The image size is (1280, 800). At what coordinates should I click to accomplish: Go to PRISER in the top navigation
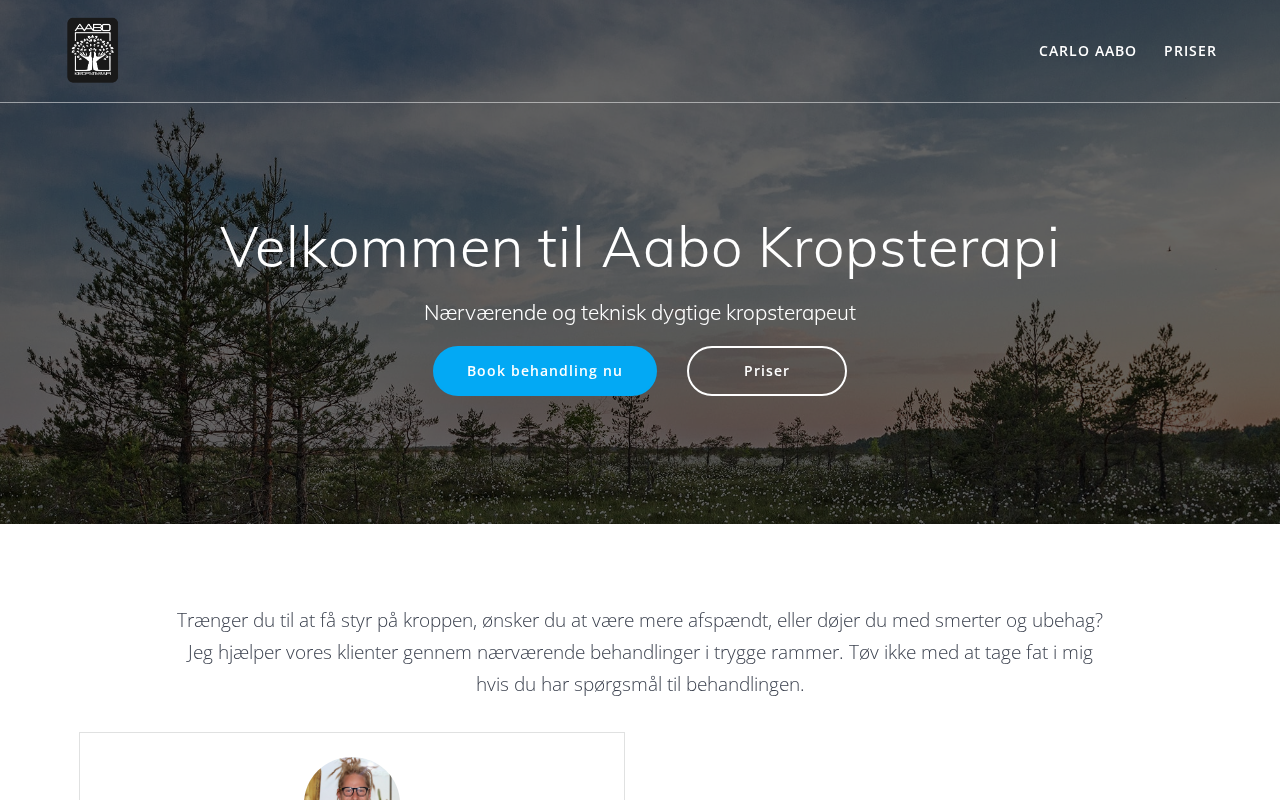1190,51
